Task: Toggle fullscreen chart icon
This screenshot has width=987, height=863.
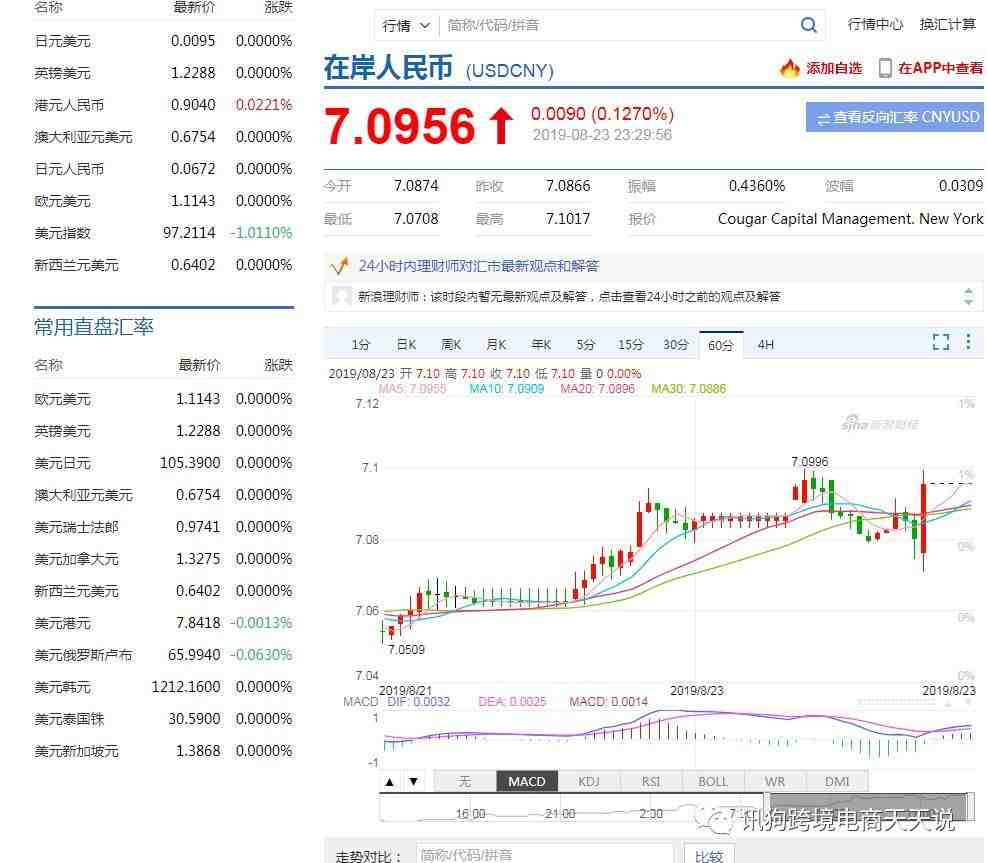Action: coord(940,342)
